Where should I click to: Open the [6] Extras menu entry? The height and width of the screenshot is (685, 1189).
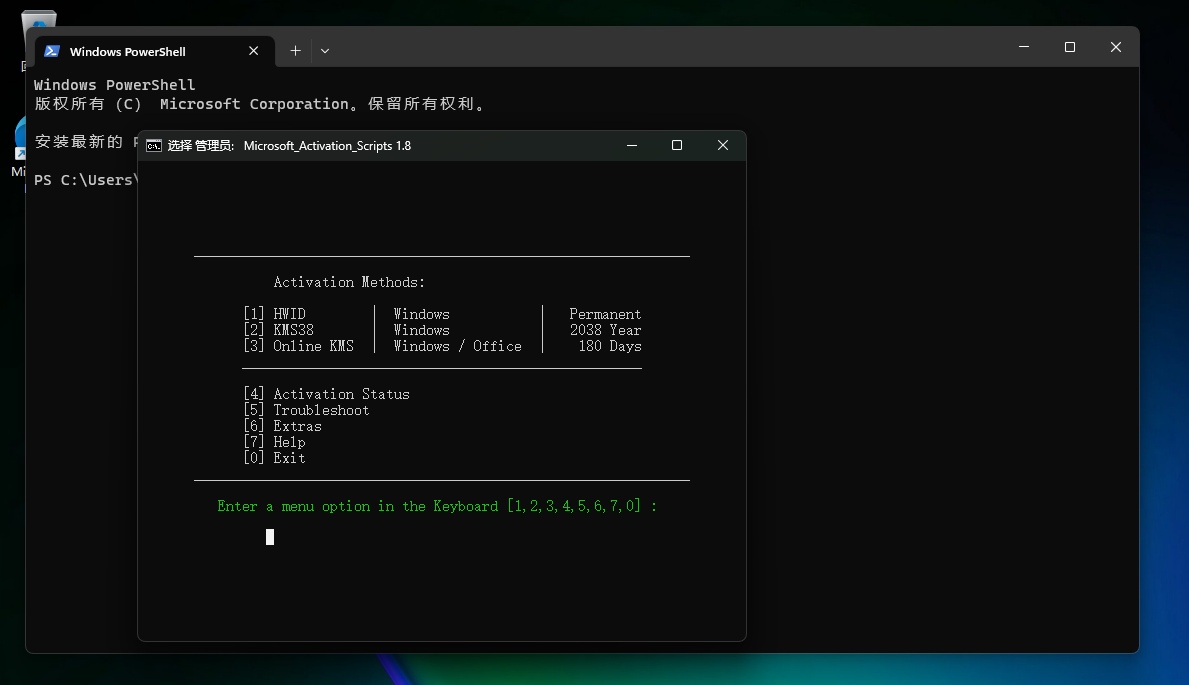pyautogui.click(x=282, y=426)
